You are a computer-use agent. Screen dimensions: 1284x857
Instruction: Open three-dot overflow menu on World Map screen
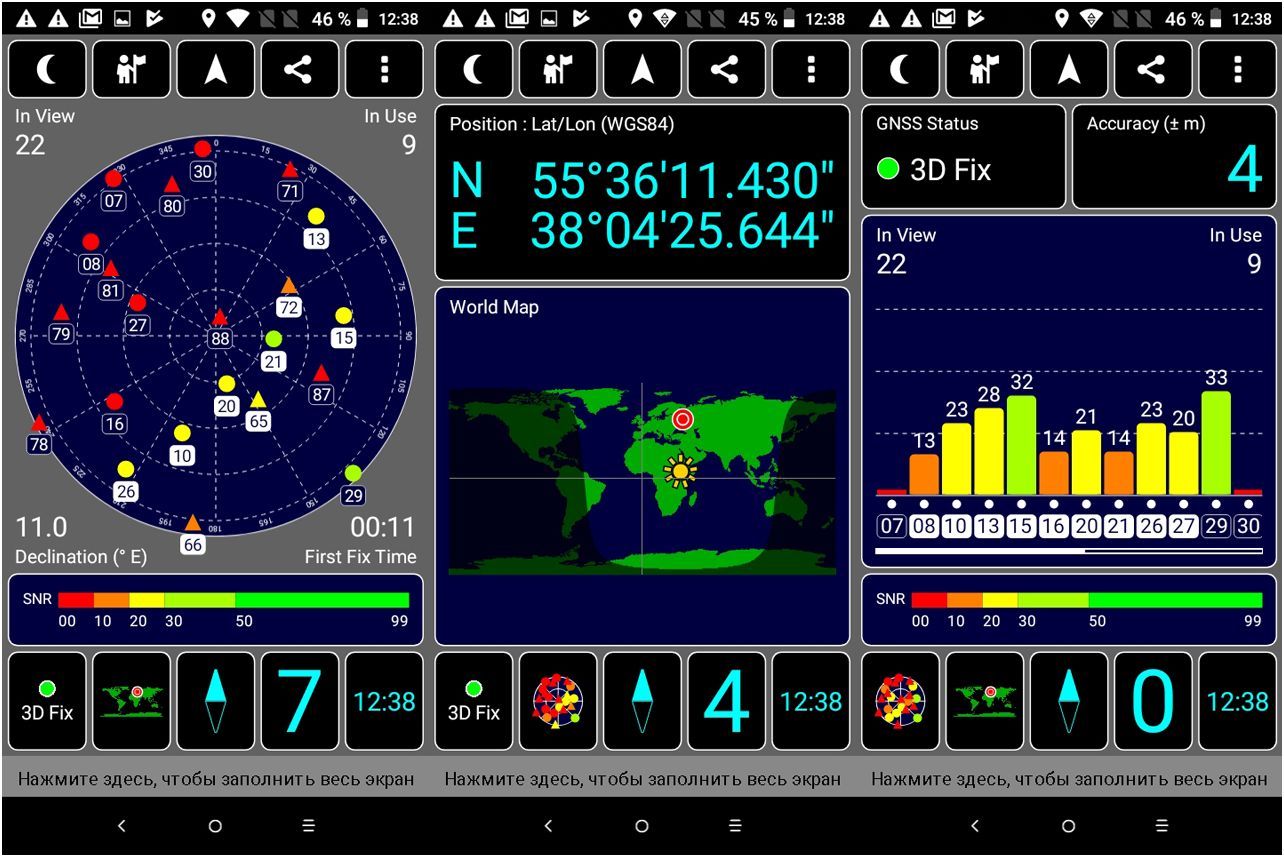(x=810, y=70)
